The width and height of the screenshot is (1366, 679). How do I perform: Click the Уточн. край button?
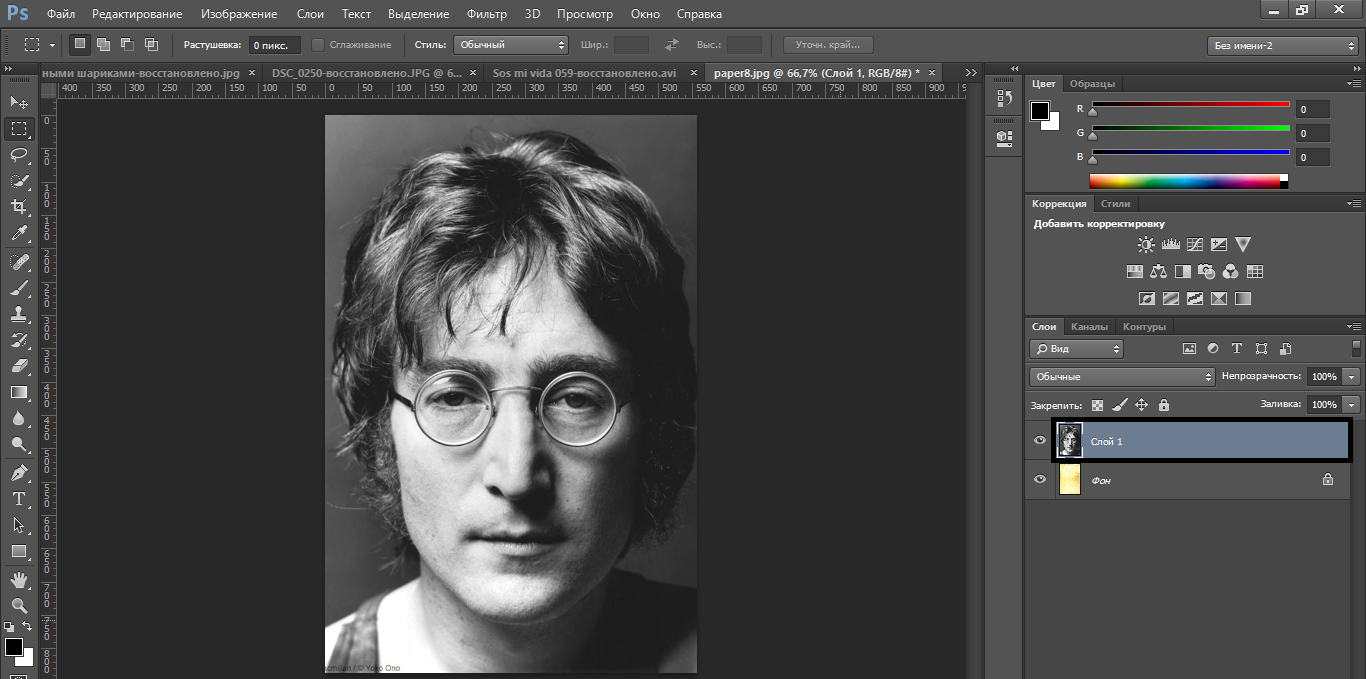click(x=828, y=45)
